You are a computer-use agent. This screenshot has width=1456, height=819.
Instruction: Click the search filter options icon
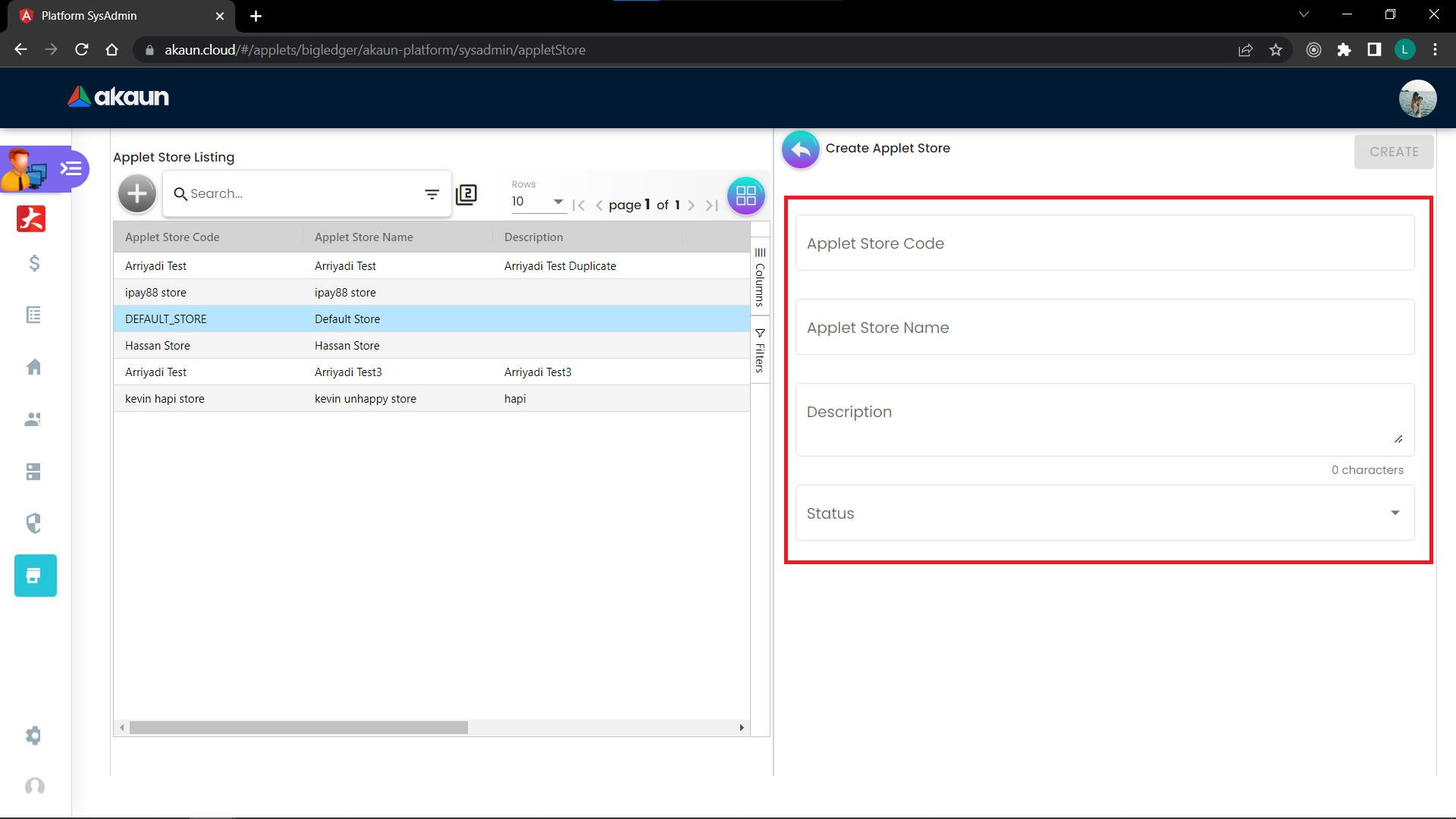pyautogui.click(x=431, y=194)
